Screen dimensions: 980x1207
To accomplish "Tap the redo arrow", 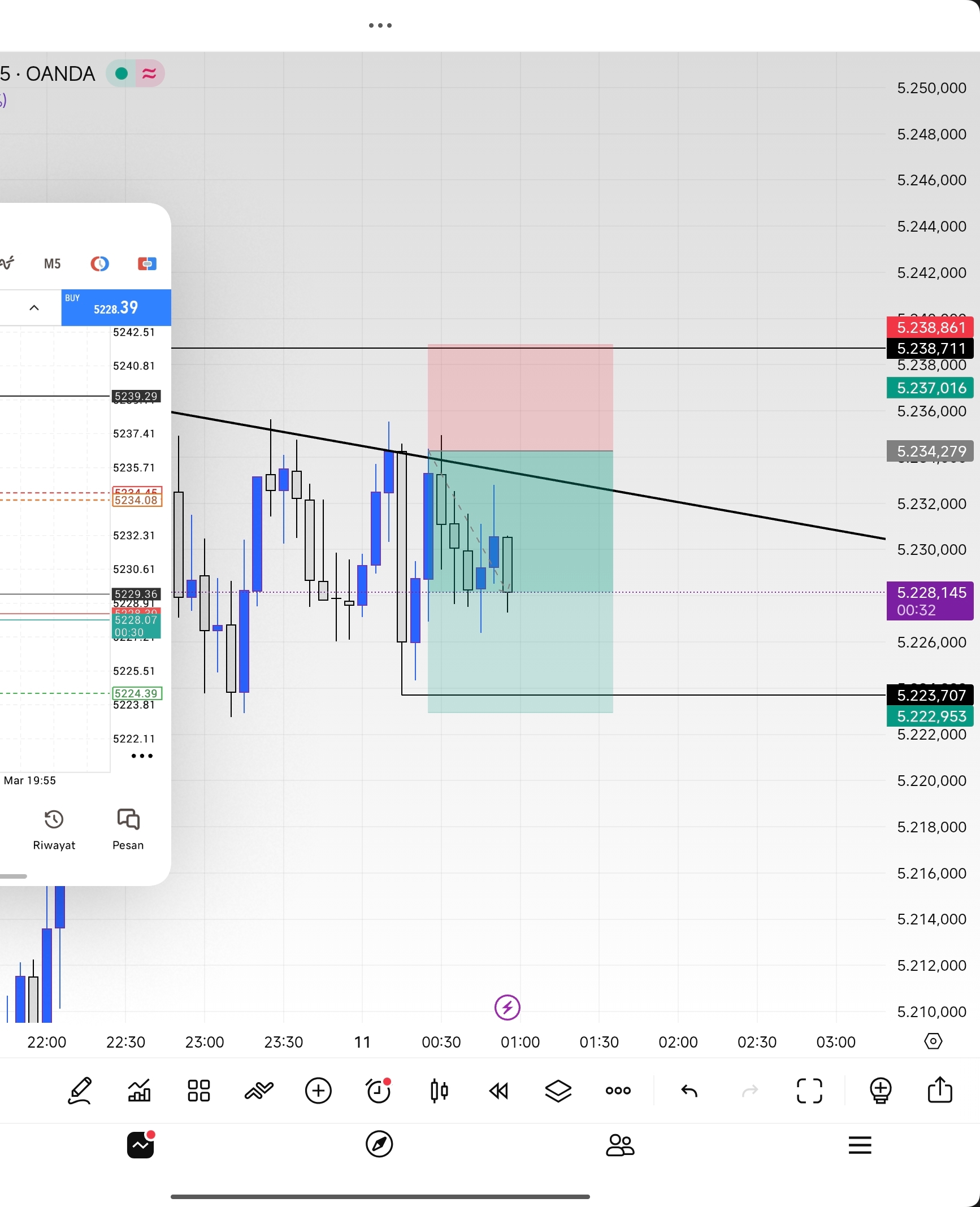I will [750, 1091].
